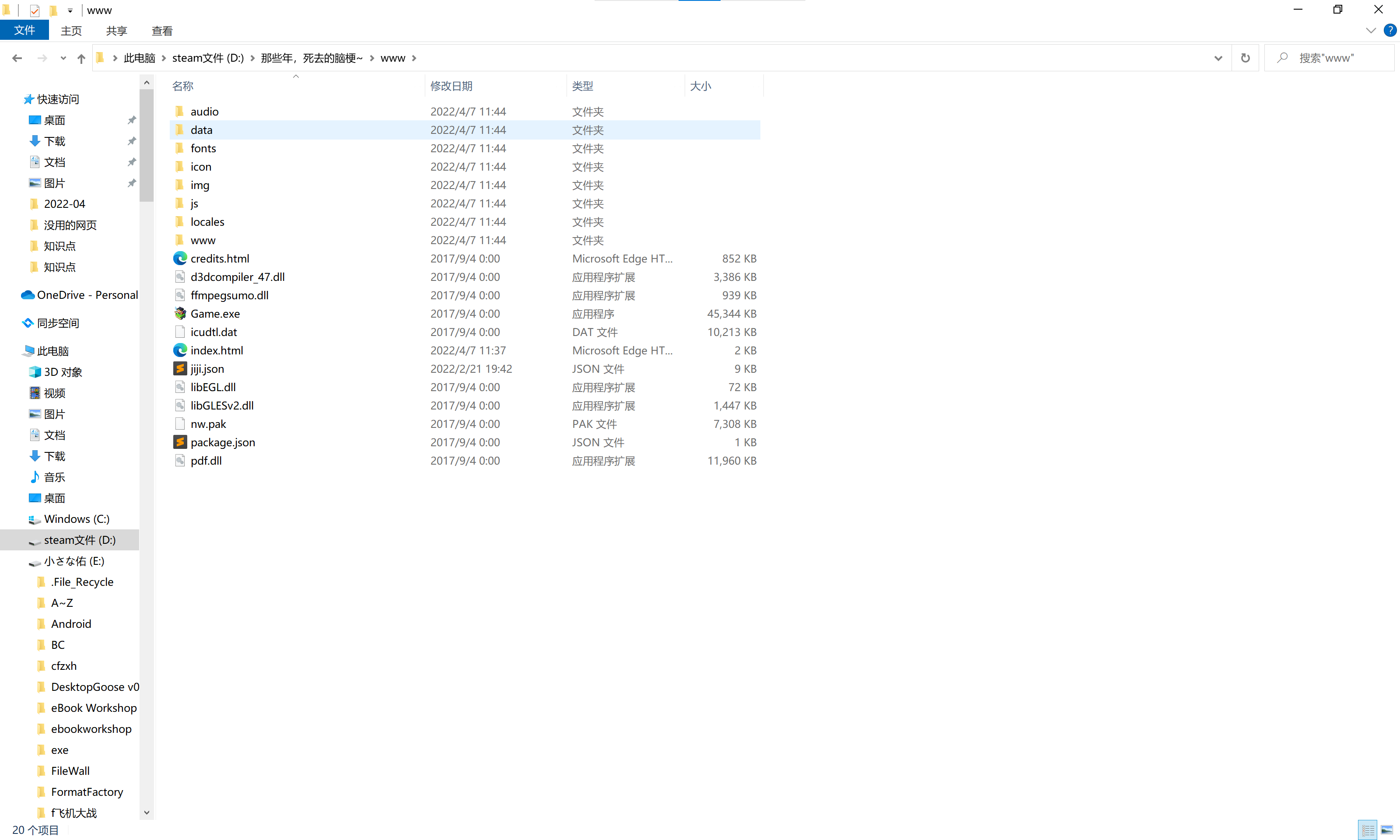Open the 文件 menu tab
The height and width of the screenshot is (840, 1400).
(24, 31)
